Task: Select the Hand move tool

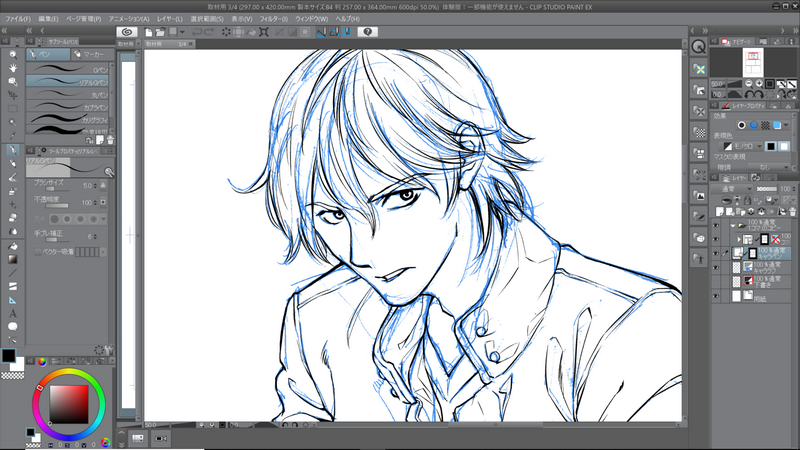Action: (13, 68)
